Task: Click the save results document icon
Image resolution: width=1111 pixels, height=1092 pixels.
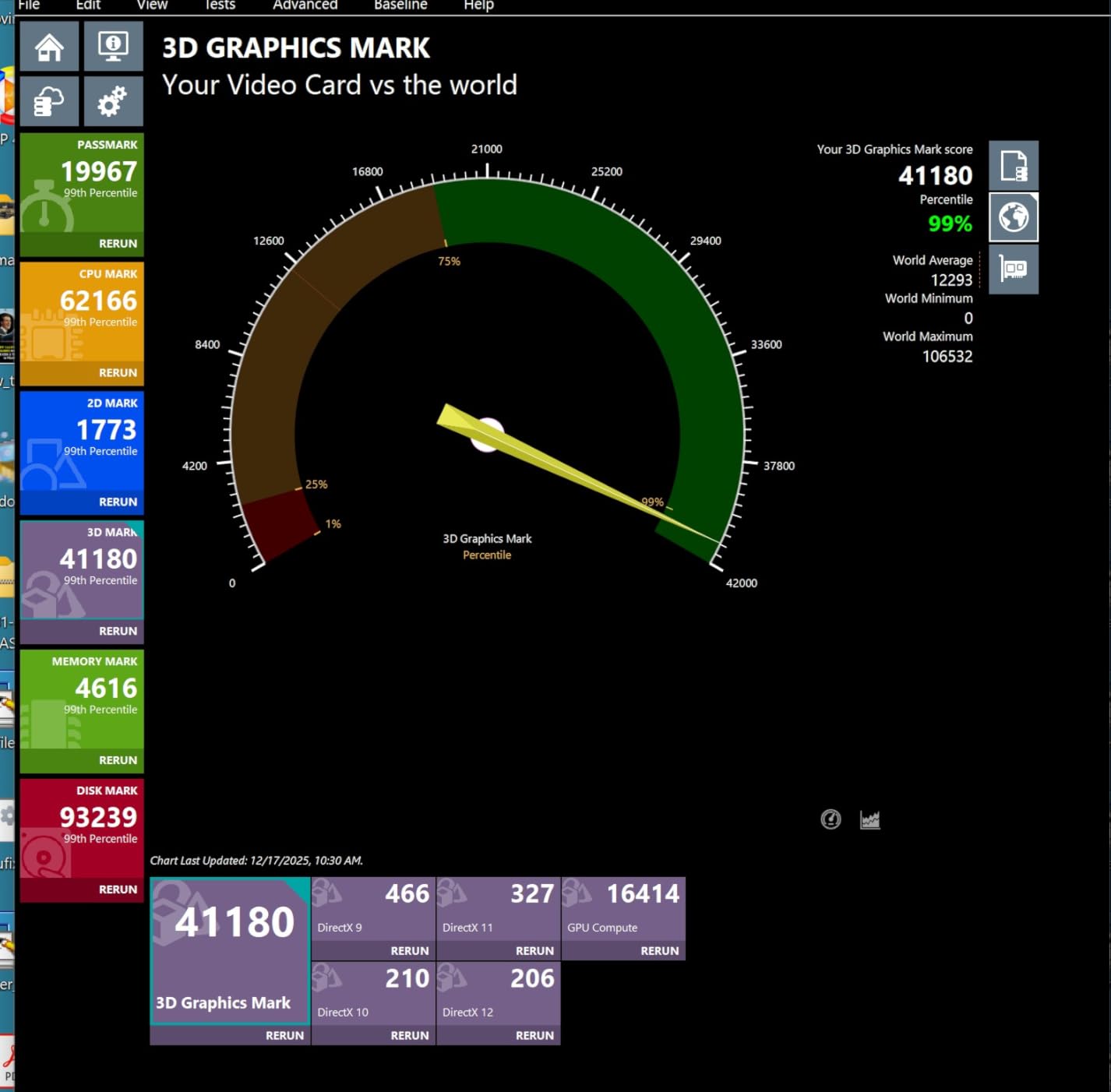Action: pos(1013,166)
